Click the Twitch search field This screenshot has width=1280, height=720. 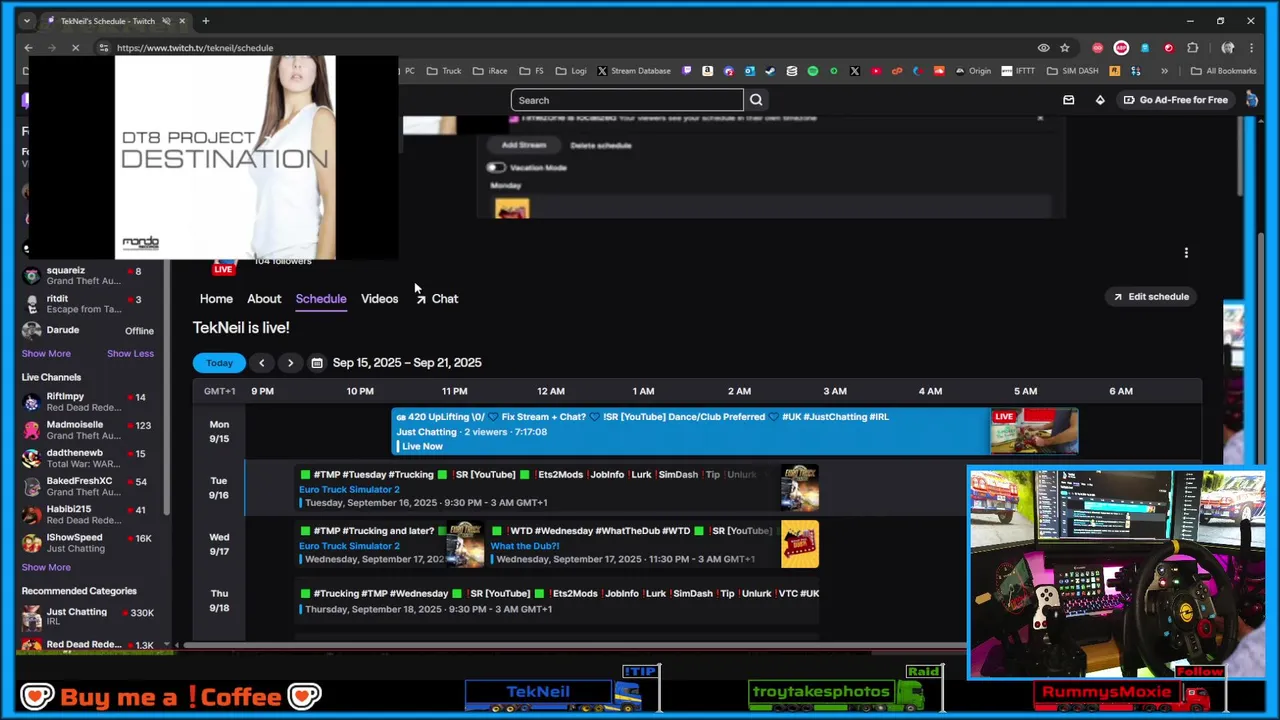coord(627,100)
